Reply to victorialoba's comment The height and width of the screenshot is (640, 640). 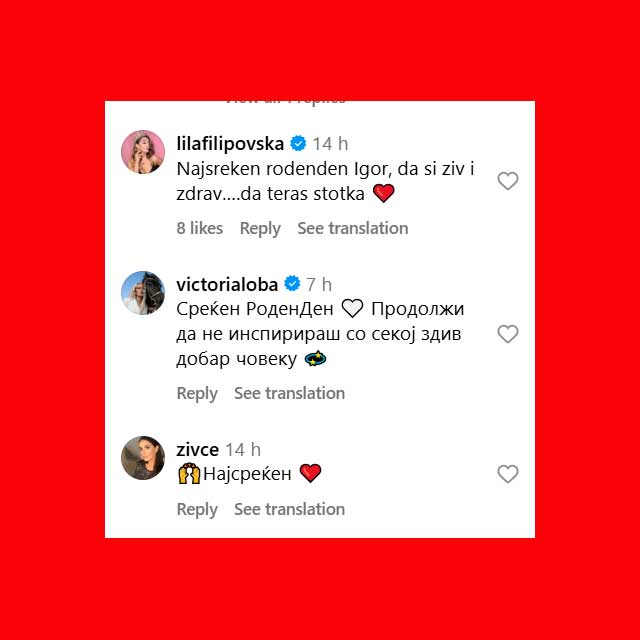click(197, 393)
